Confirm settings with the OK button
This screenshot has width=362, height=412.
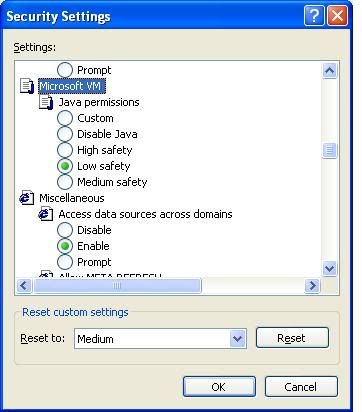coord(219,387)
